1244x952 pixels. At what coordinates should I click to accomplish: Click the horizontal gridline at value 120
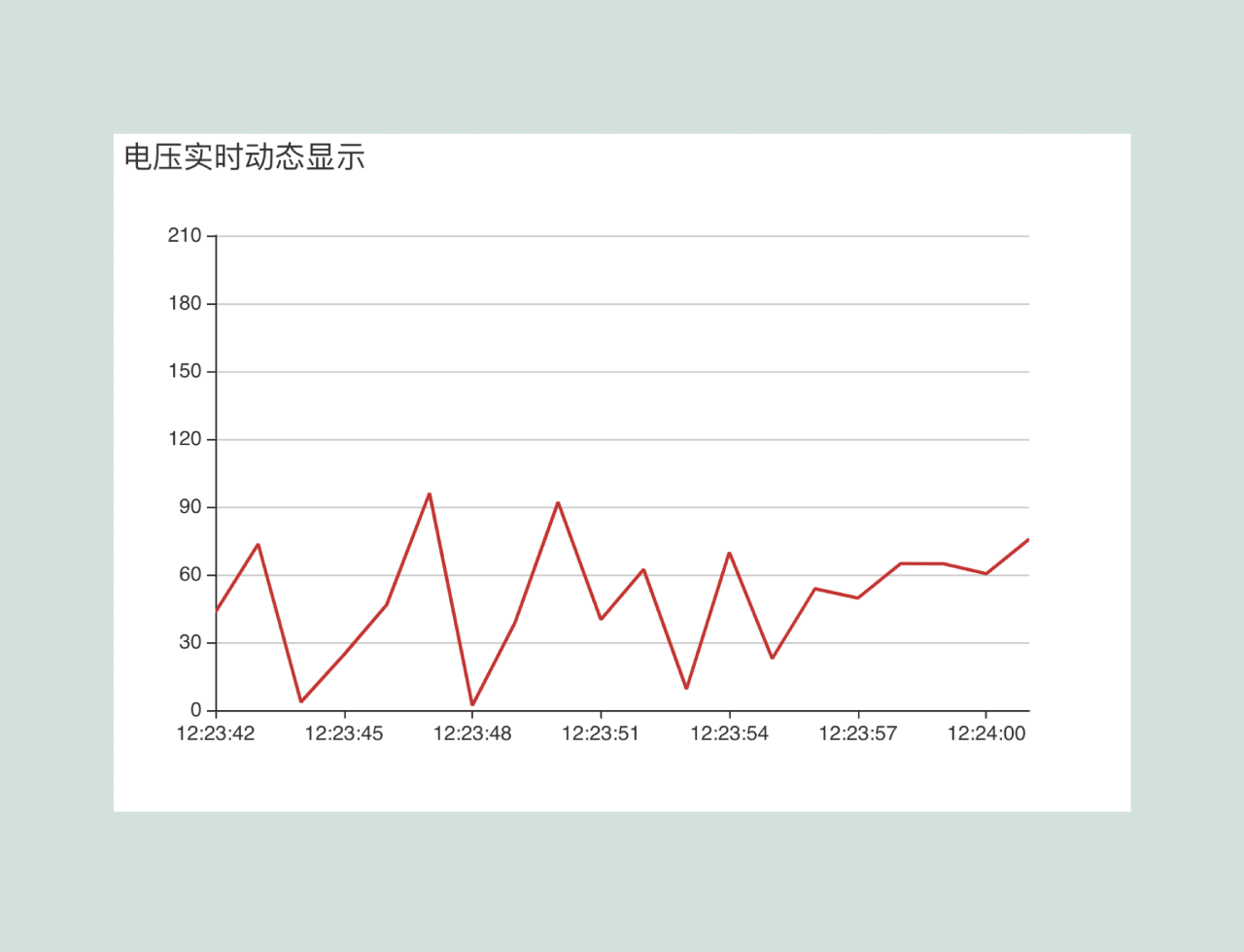(622, 438)
